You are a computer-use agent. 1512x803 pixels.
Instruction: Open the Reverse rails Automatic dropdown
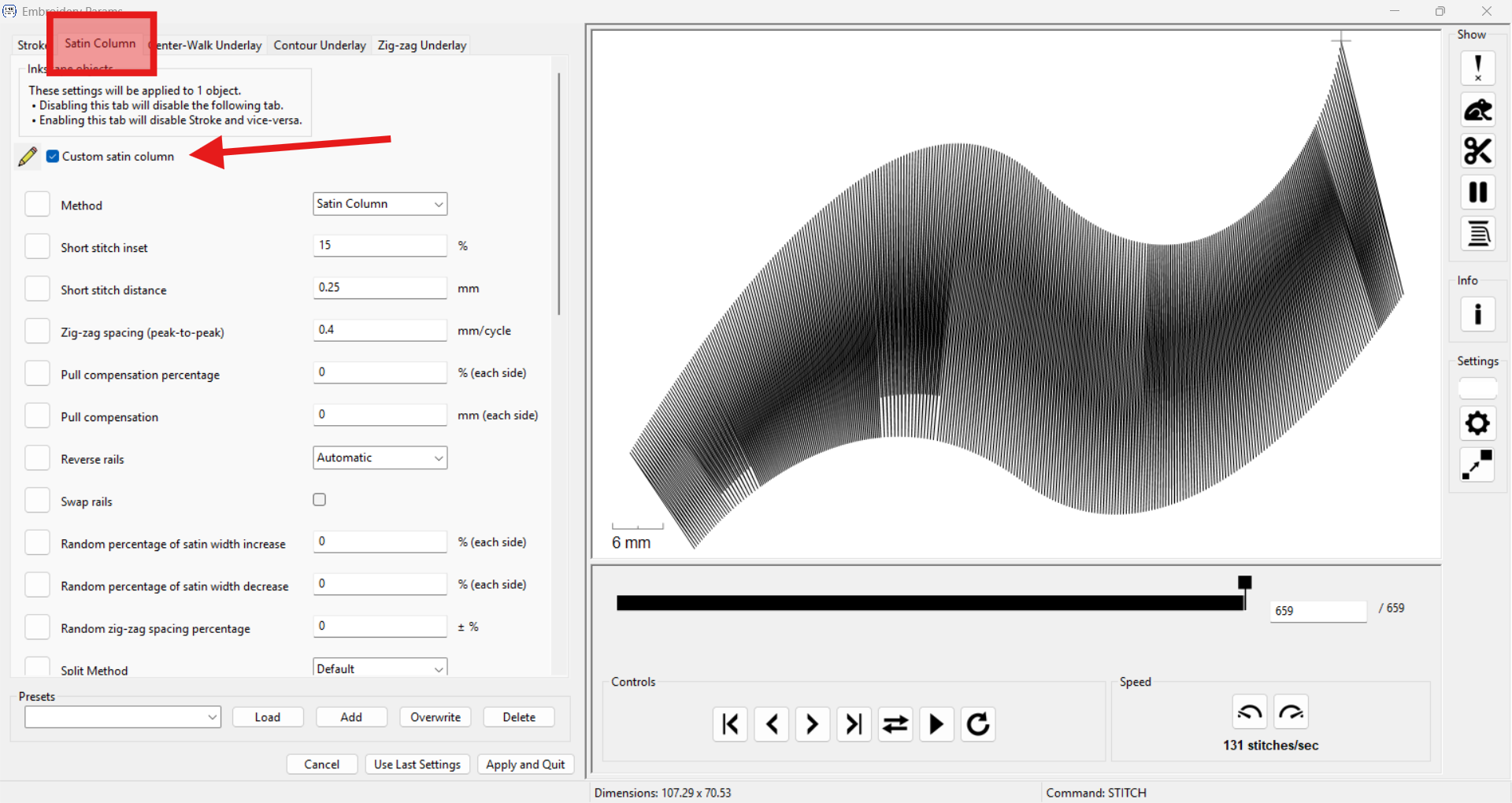point(380,458)
